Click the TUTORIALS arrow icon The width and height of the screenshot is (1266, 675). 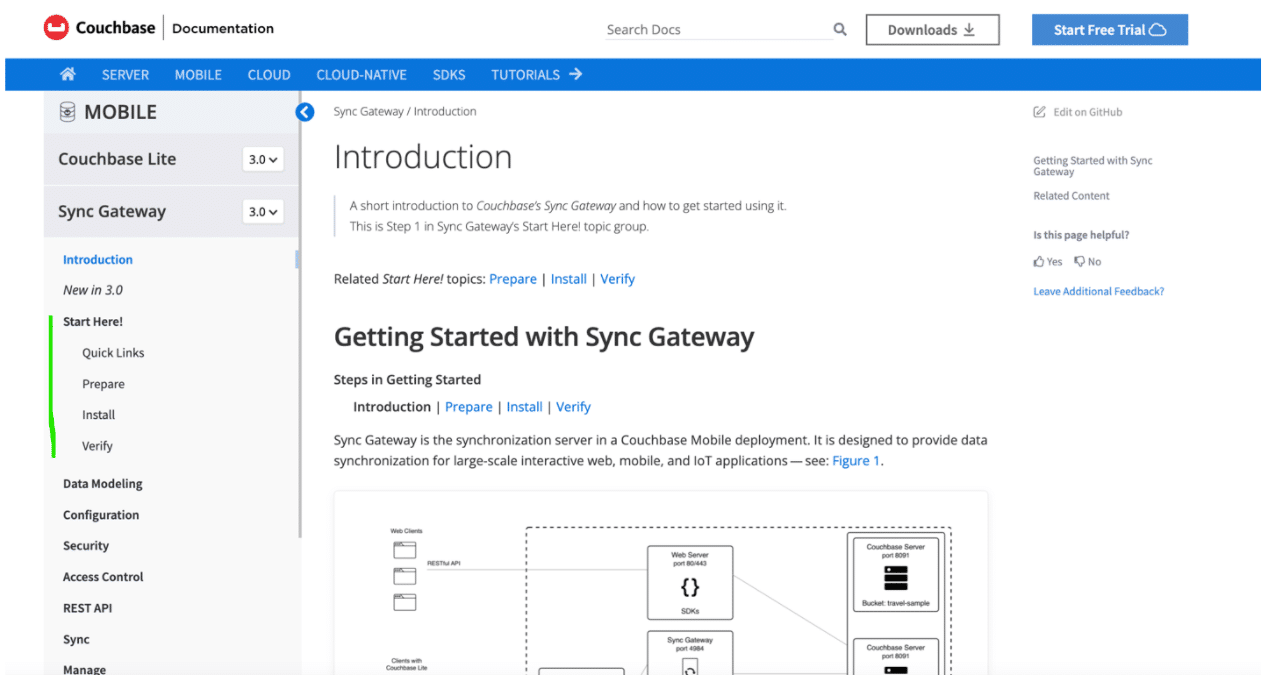(578, 74)
